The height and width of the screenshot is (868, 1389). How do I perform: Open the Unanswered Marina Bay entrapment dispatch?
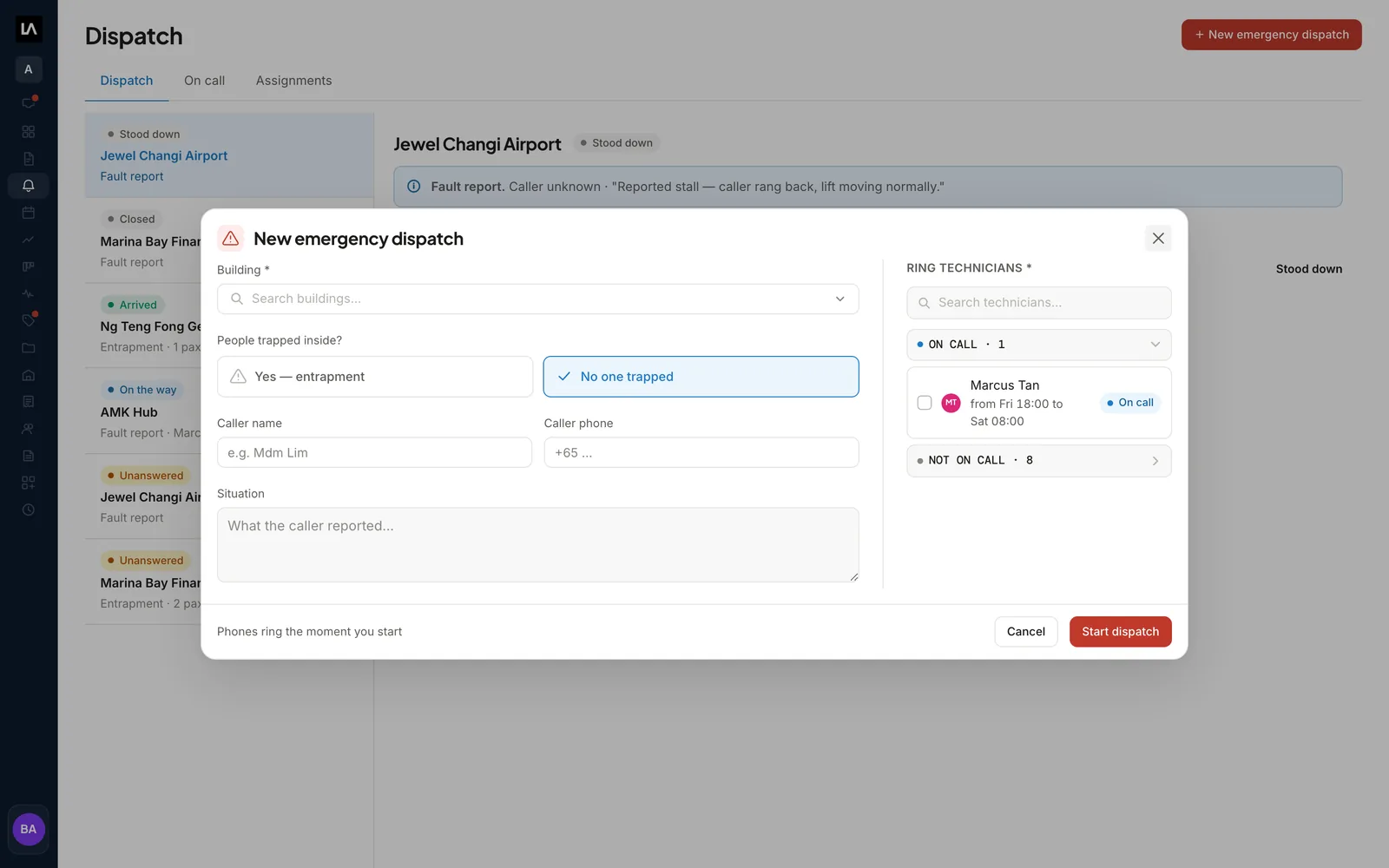pos(143,582)
